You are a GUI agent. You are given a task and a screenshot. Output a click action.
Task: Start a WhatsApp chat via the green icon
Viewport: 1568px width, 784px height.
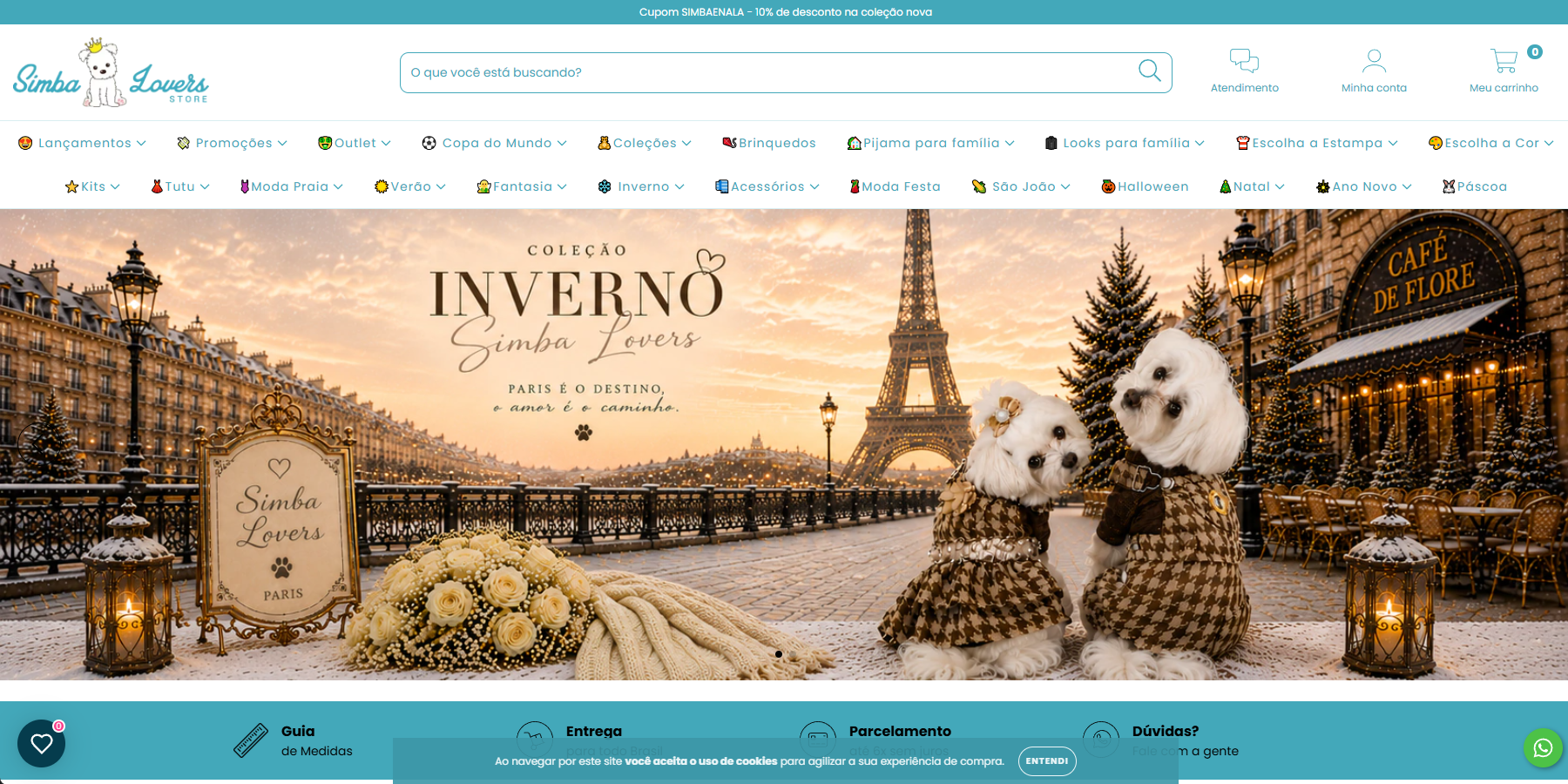[x=1543, y=748]
